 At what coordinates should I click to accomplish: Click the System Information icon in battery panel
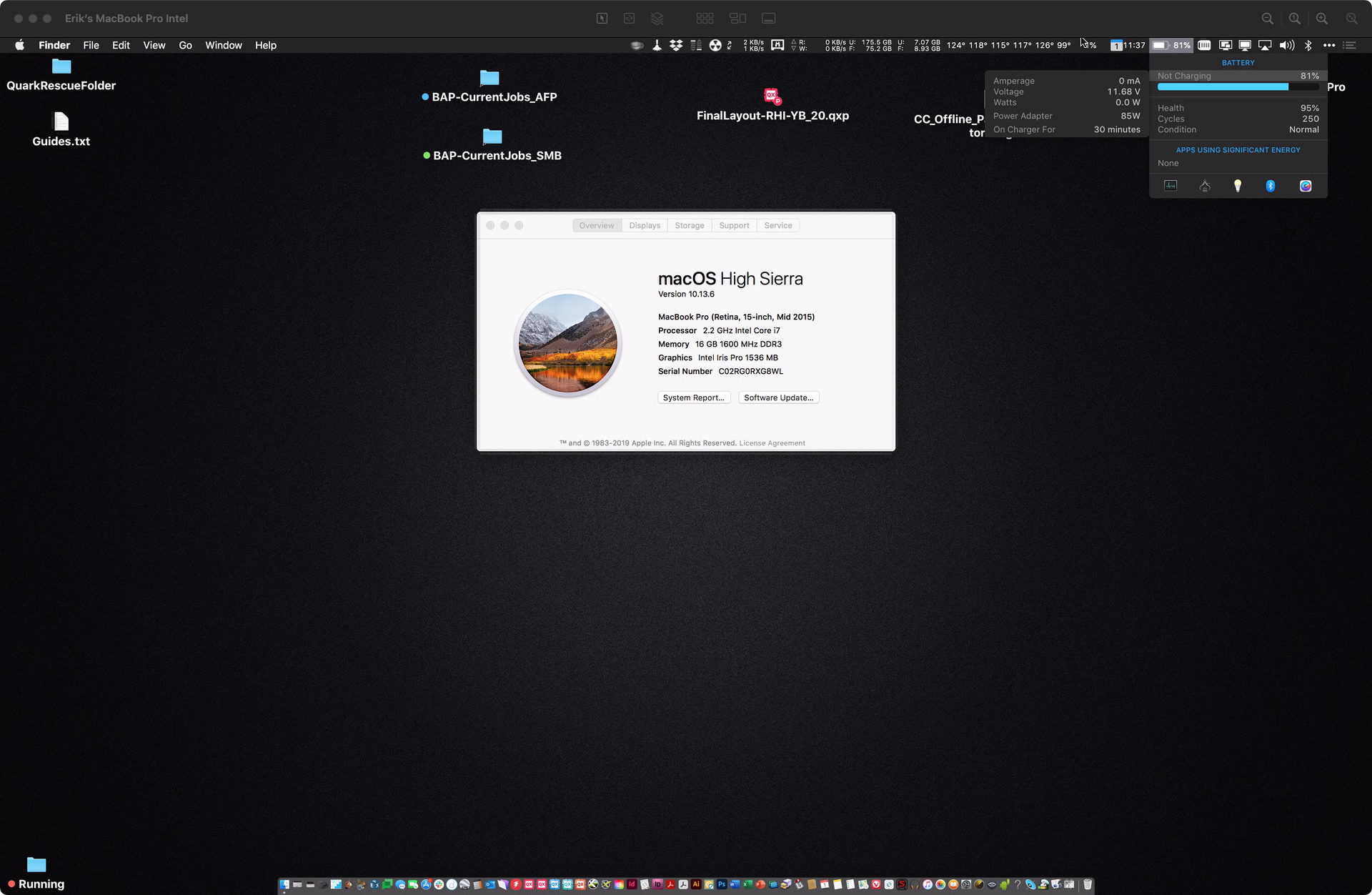(x=1205, y=186)
